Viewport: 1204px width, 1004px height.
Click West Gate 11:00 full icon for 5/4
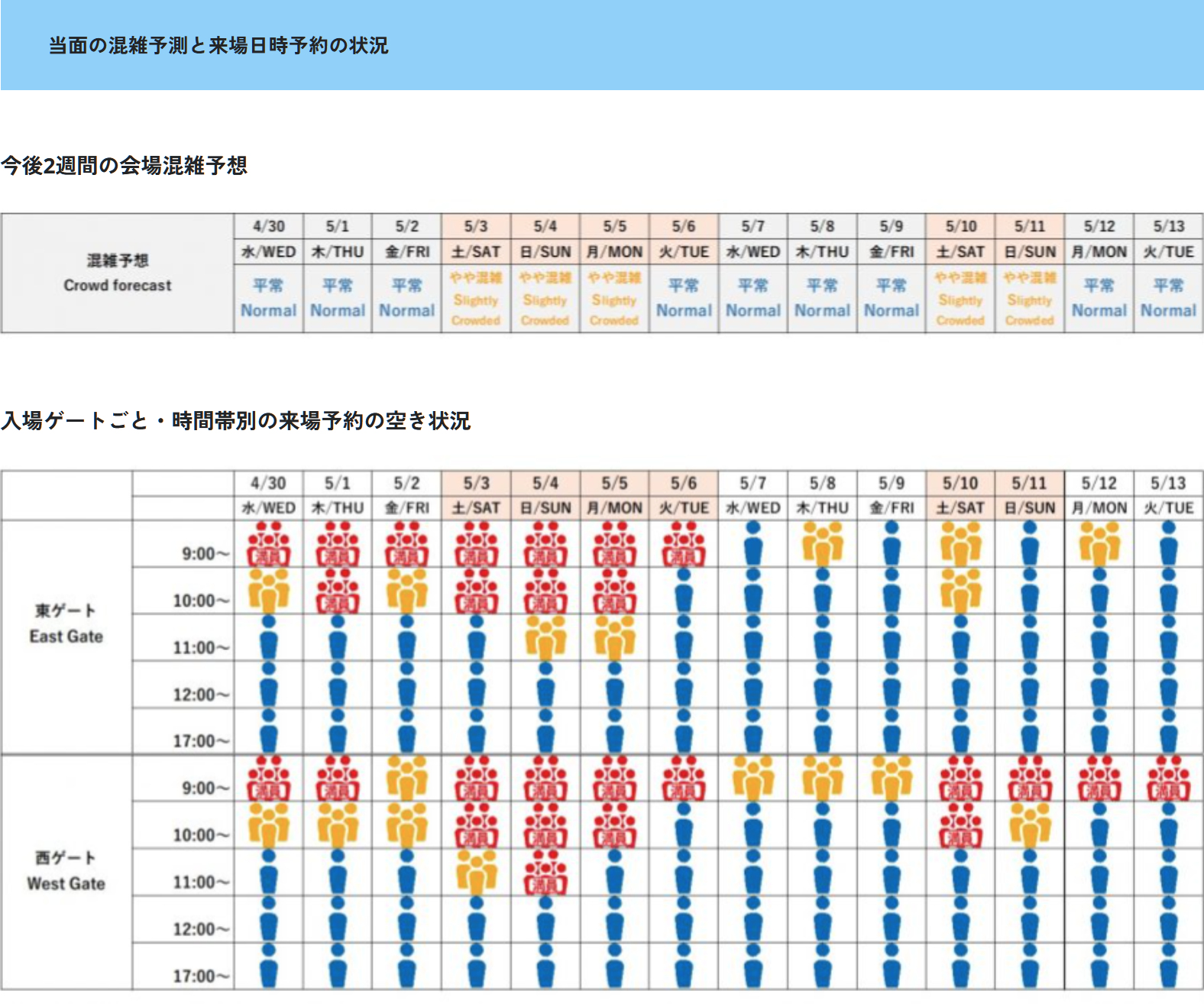[545, 873]
